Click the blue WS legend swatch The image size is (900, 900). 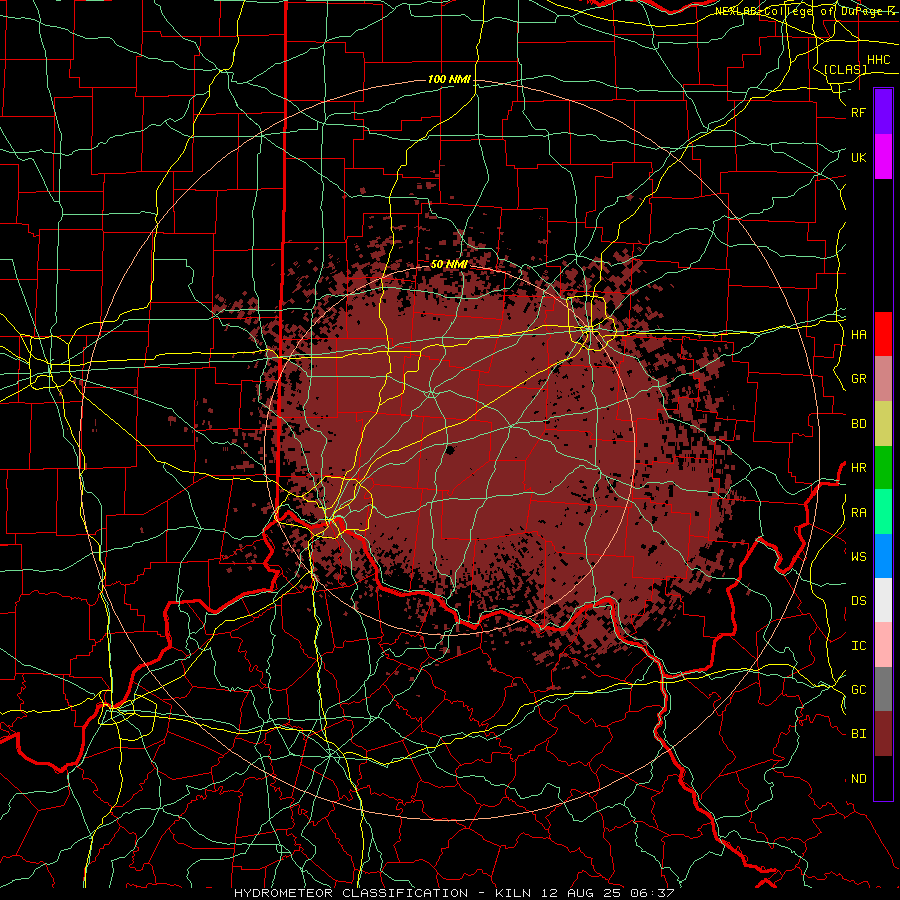(883, 556)
